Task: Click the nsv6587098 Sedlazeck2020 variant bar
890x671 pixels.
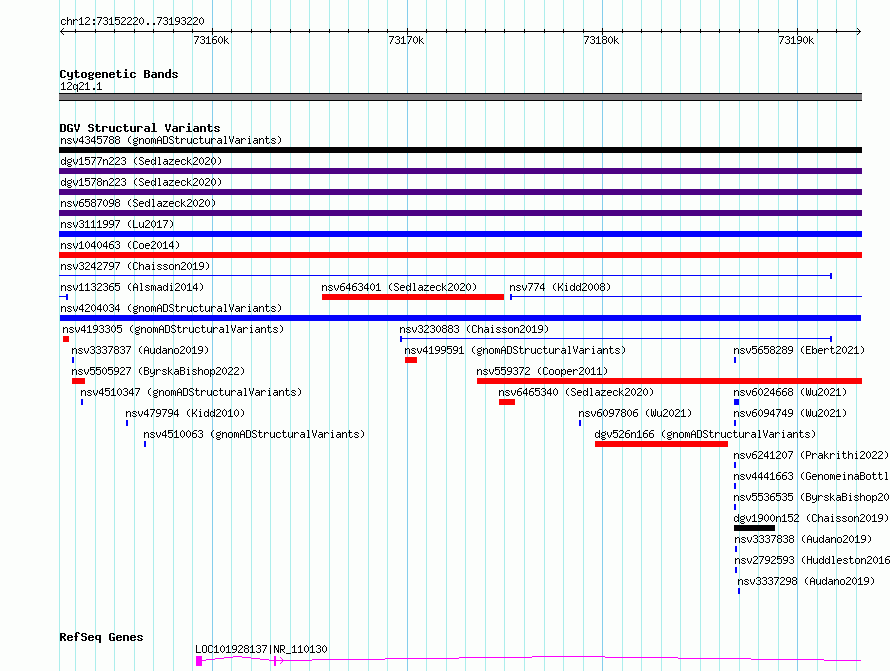Action: 460,213
